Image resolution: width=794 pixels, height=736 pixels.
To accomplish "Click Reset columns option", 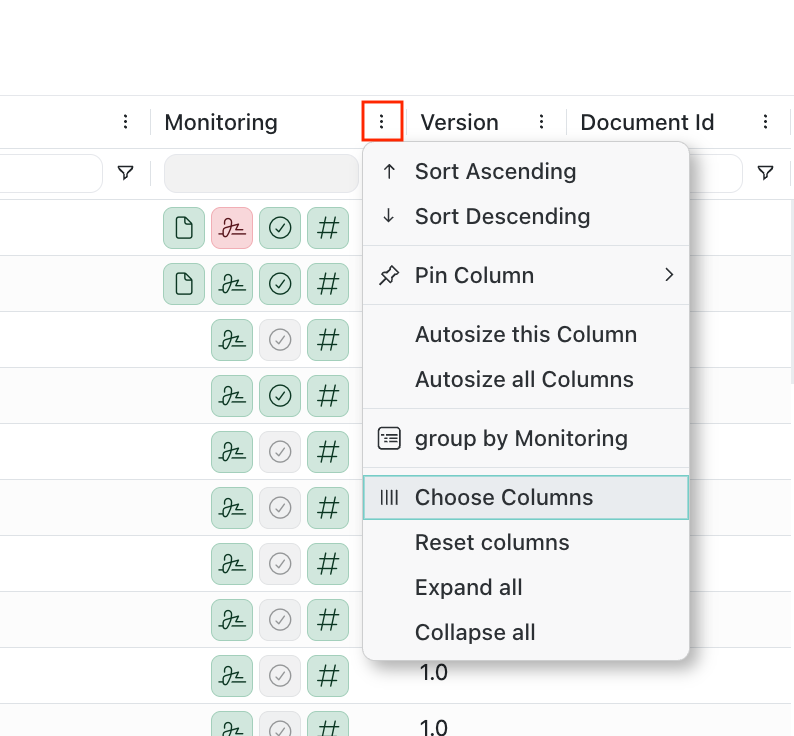I will coord(492,542).
